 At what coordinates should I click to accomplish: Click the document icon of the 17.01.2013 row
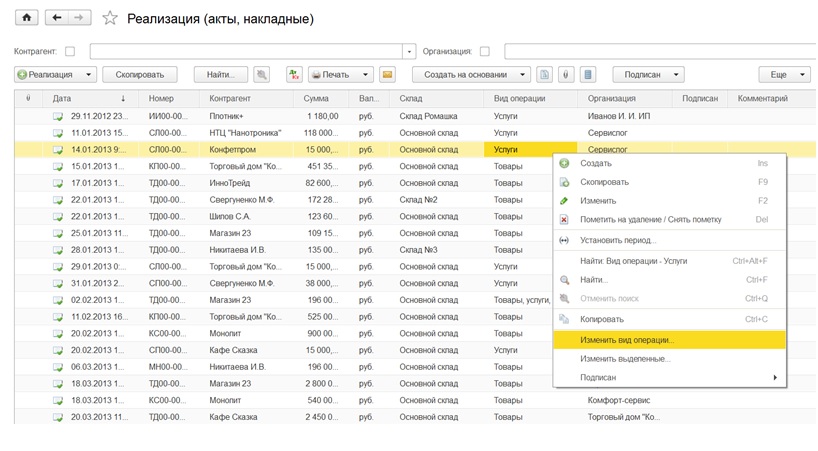click(58, 183)
